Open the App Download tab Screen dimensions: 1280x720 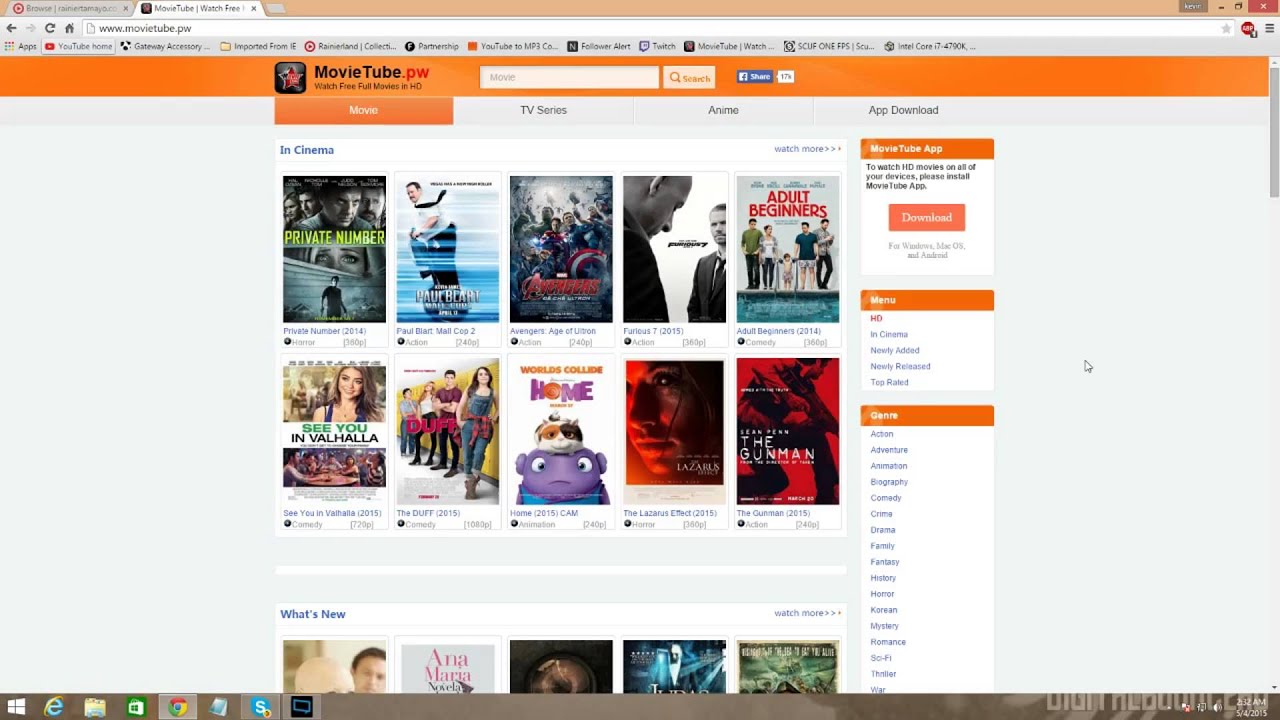(903, 110)
